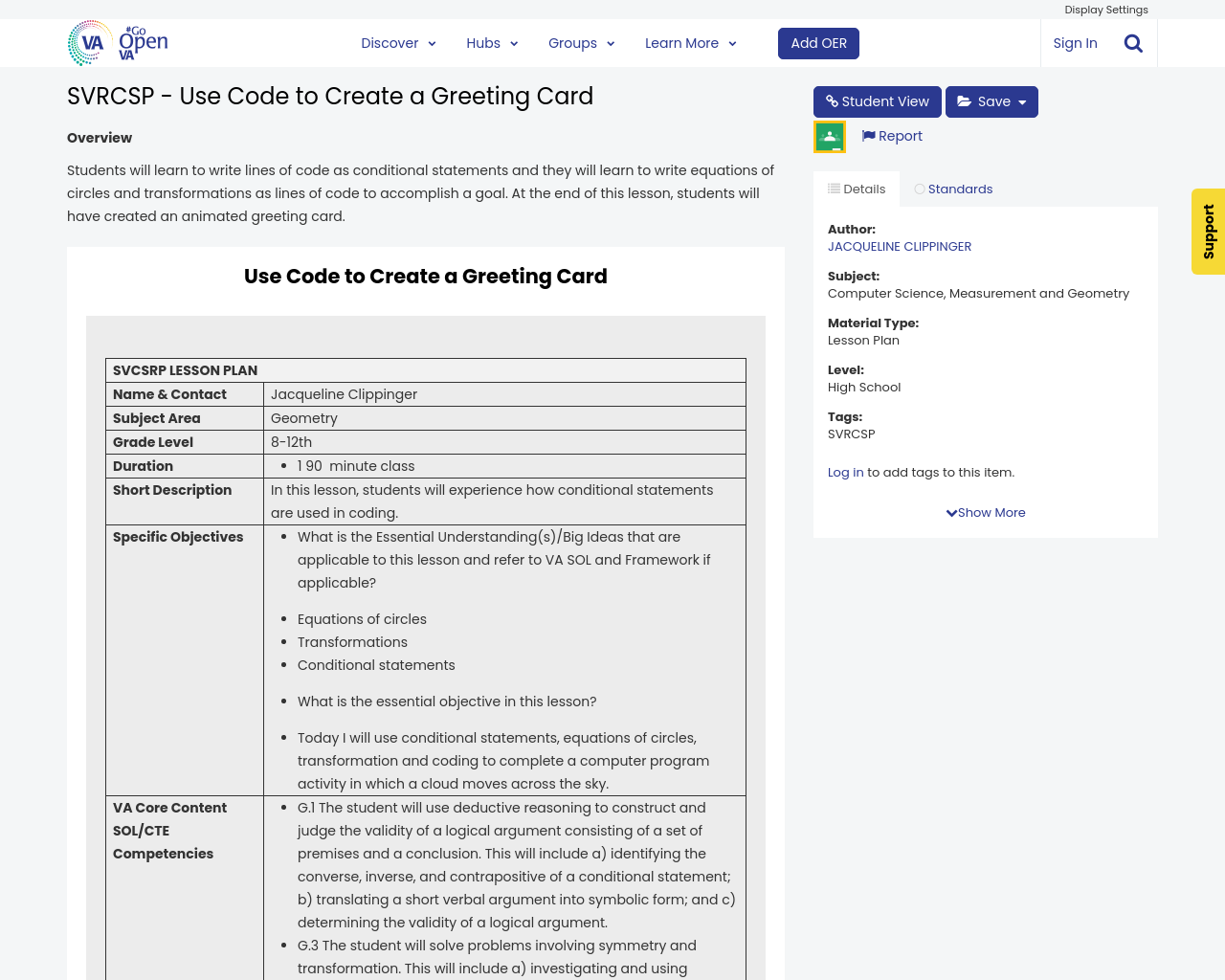Click the GoOpenVA logo
This screenshot has width=1225, height=980.
119,43
